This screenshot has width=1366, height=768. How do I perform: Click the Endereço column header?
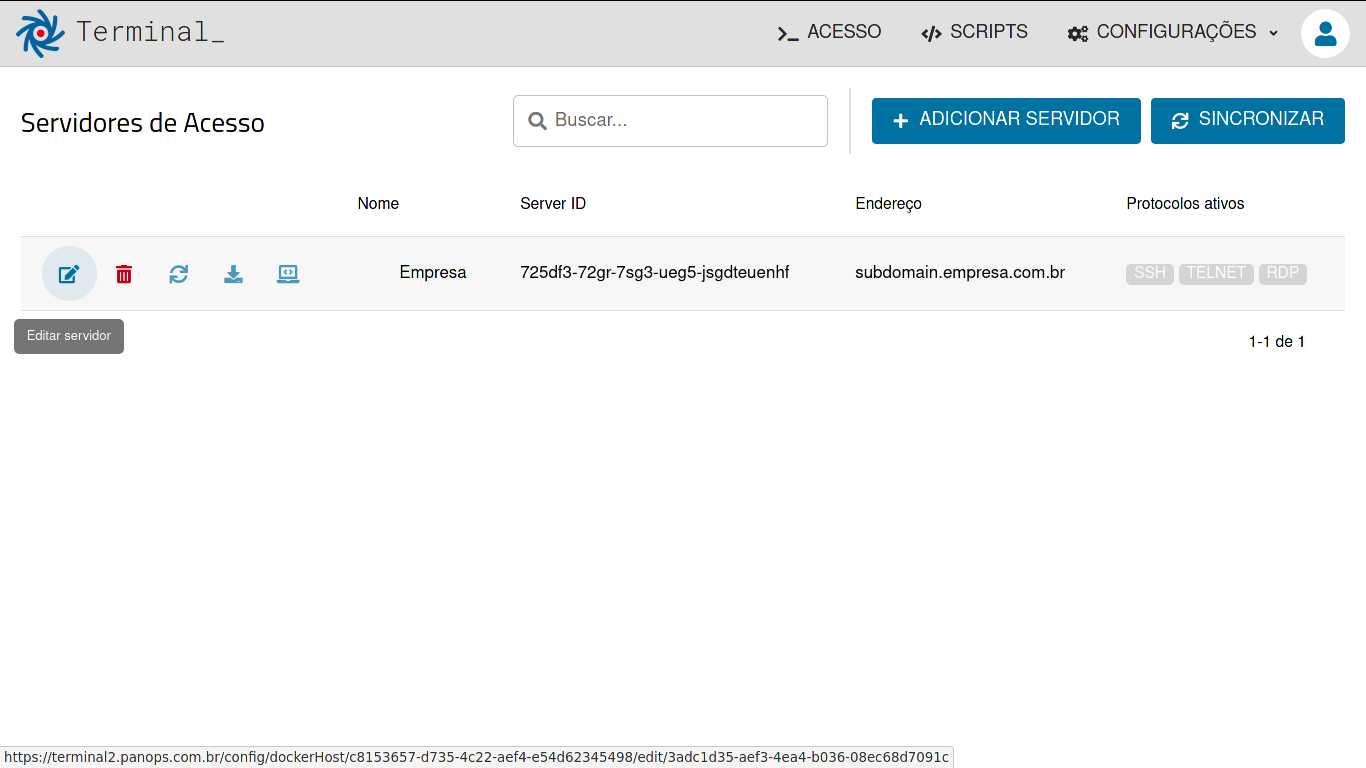point(888,204)
